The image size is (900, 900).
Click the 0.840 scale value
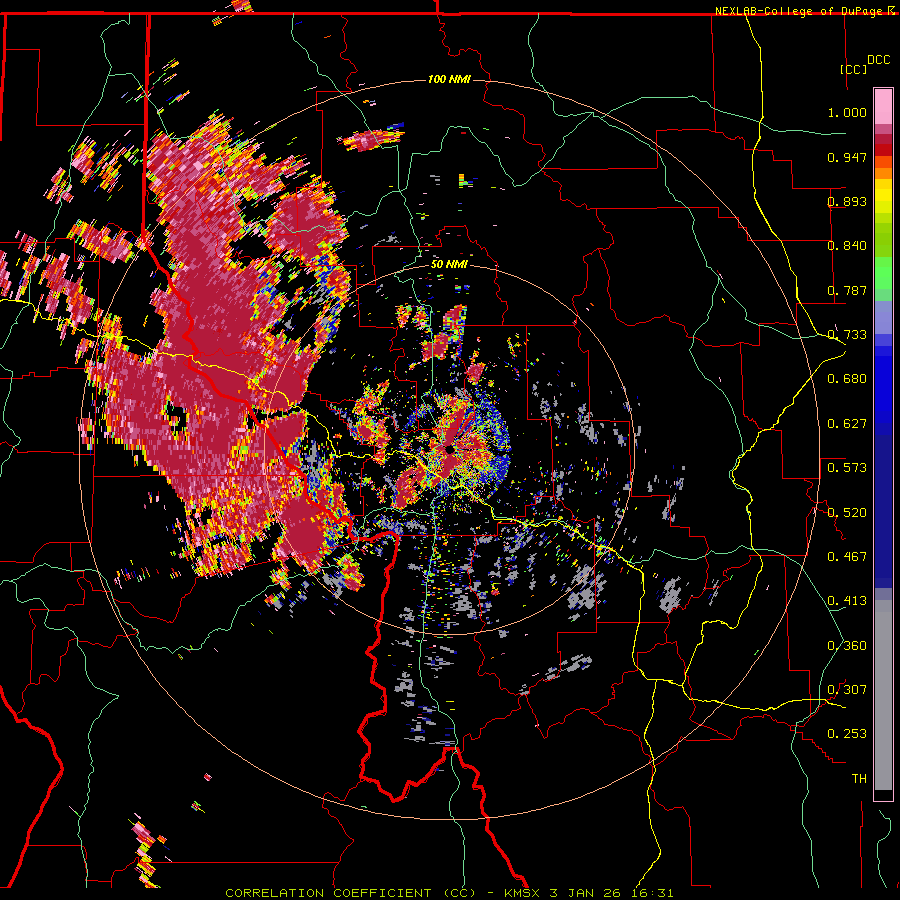(847, 246)
